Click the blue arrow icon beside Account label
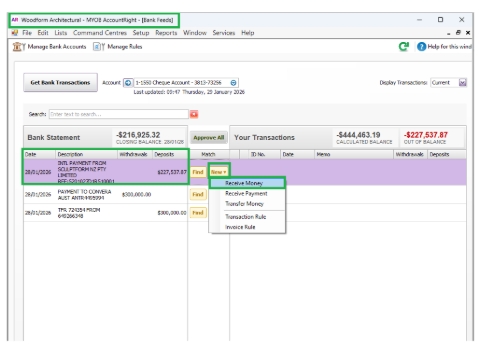This screenshot has width=480, height=360. [x=128, y=83]
